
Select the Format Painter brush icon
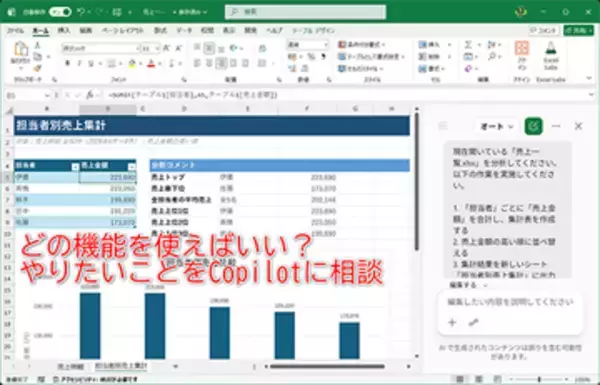tap(38, 68)
